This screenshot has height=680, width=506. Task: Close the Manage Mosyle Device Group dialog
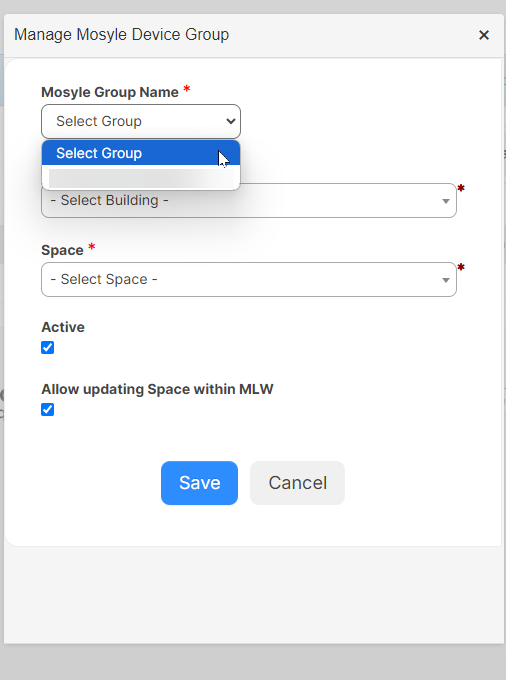coord(483,35)
